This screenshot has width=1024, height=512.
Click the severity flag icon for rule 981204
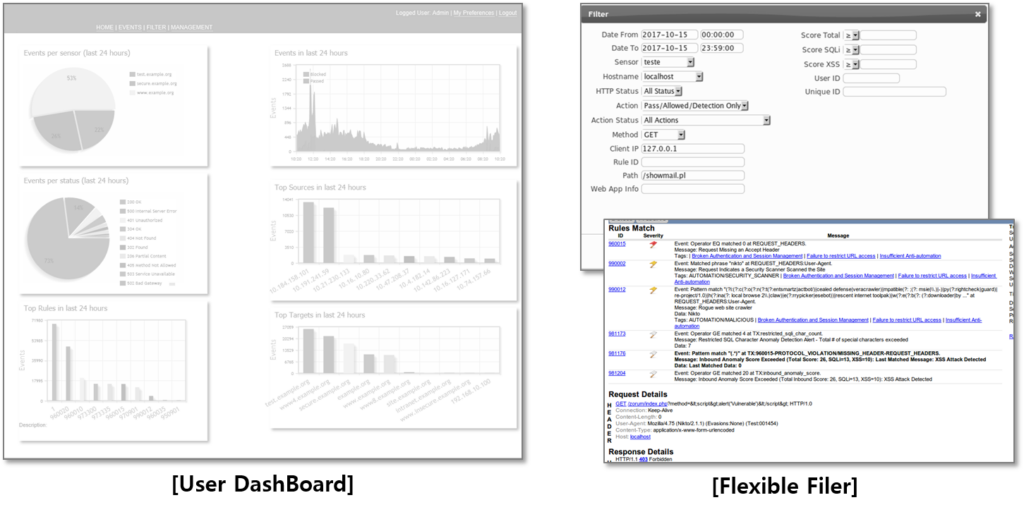[653, 373]
